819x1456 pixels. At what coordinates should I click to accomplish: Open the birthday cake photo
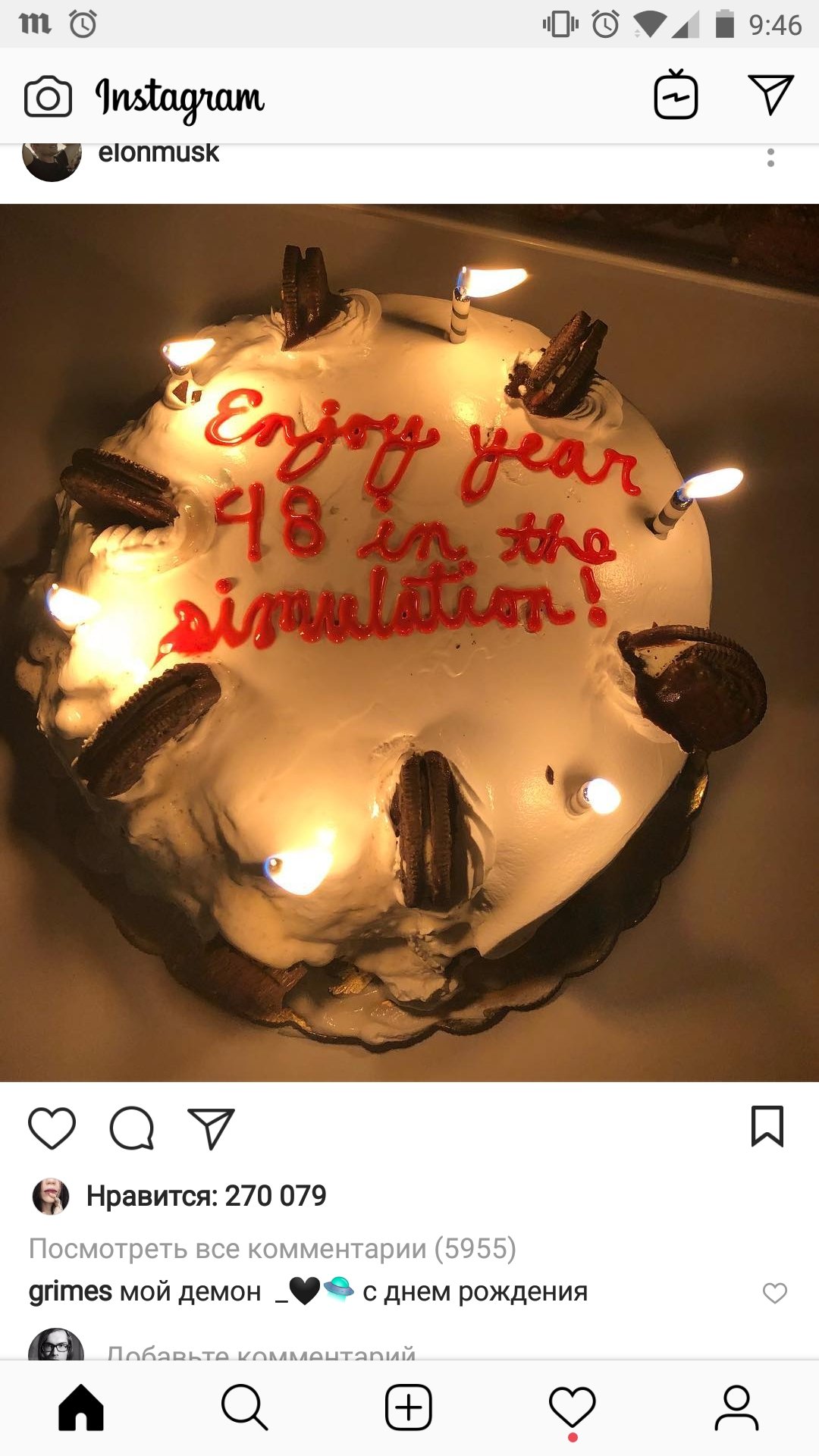[x=409, y=642]
